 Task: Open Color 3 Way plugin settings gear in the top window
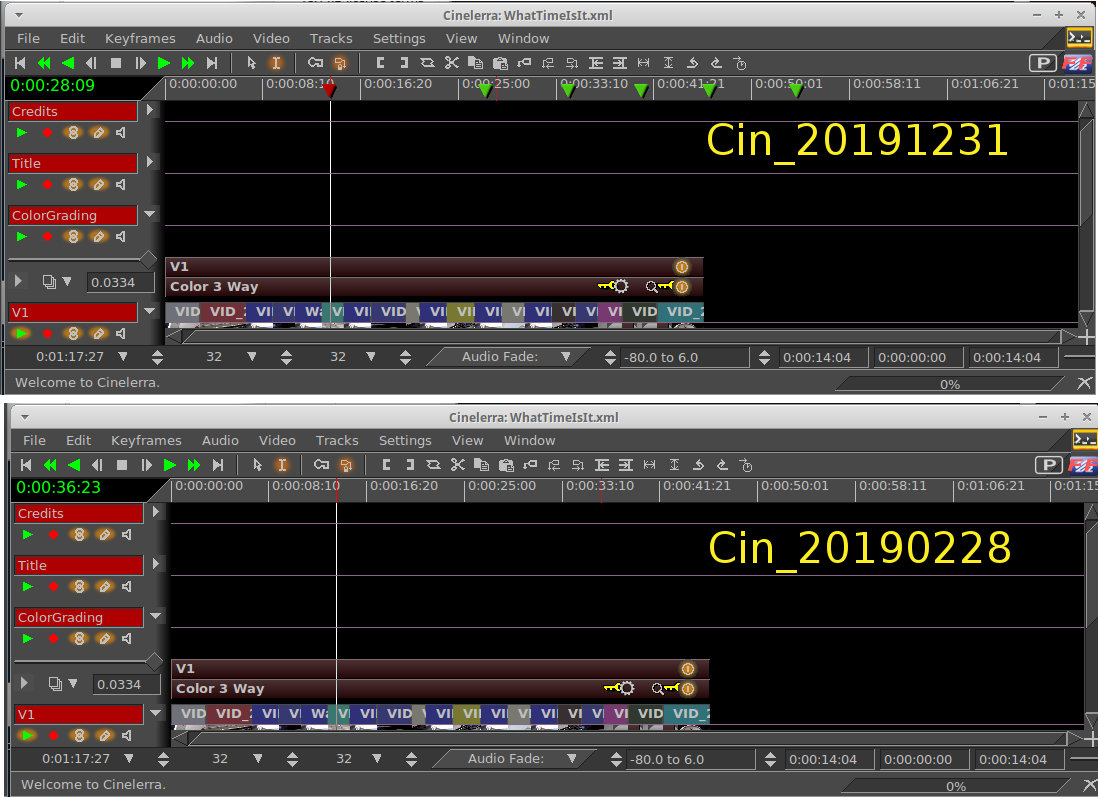point(619,287)
